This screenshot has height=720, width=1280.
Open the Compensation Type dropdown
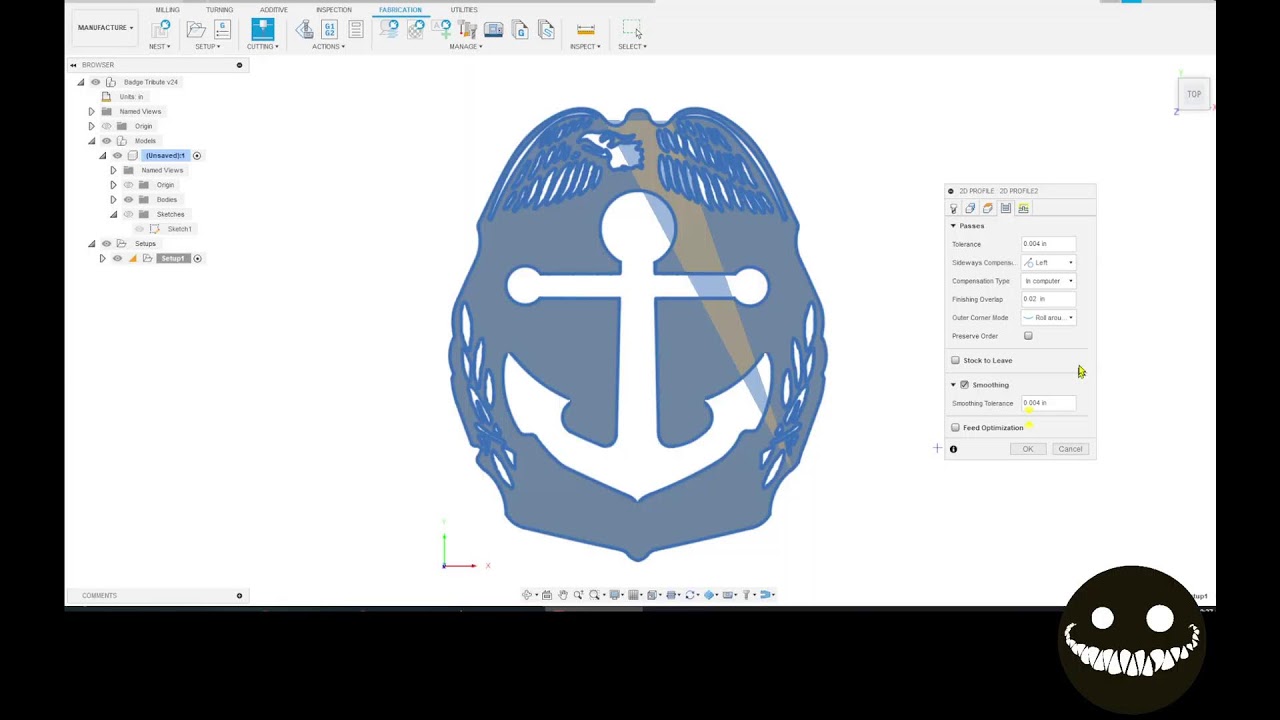click(1048, 281)
